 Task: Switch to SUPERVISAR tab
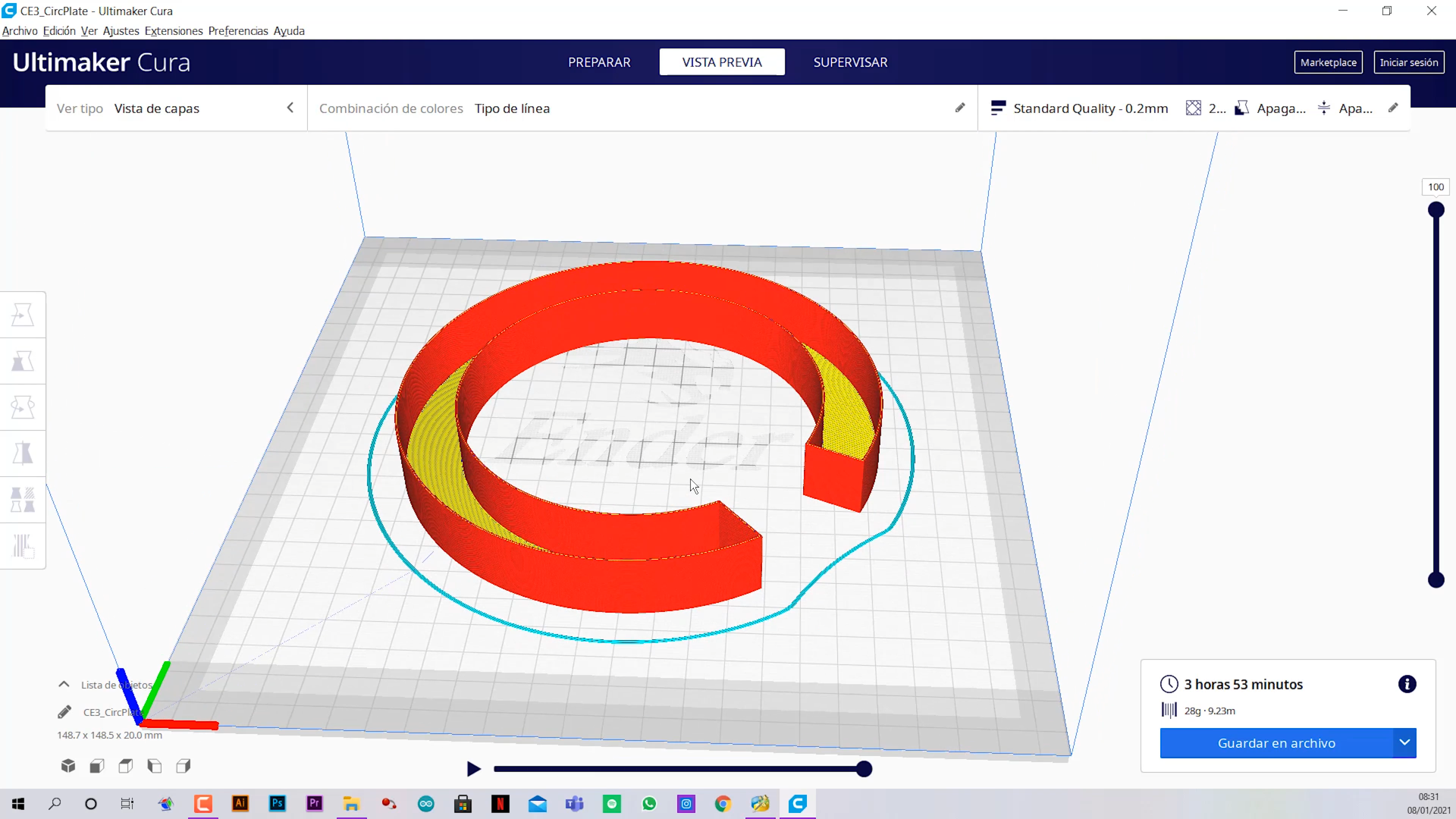(850, 62)
